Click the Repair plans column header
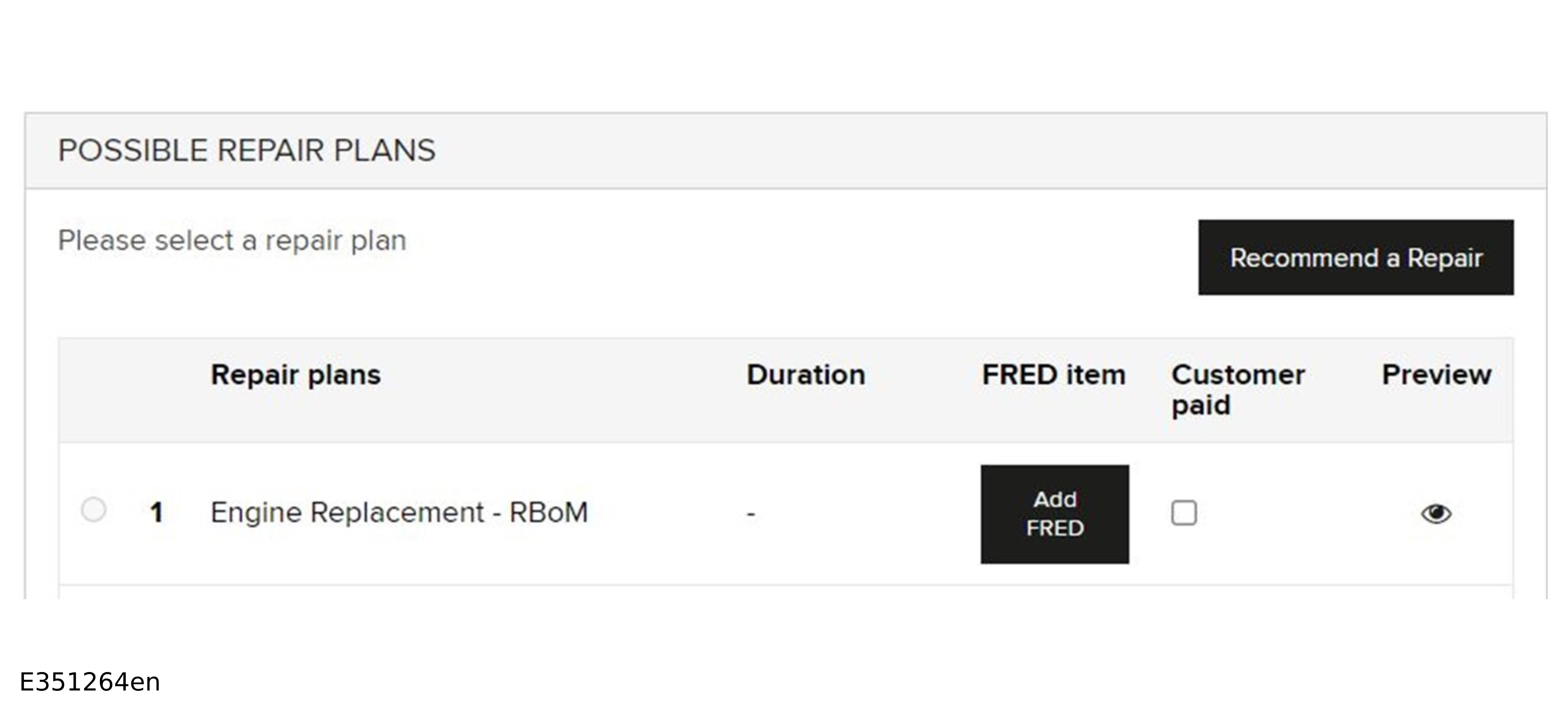The width and height of the screenshot is (1568, 709). [x=295, y=375]
